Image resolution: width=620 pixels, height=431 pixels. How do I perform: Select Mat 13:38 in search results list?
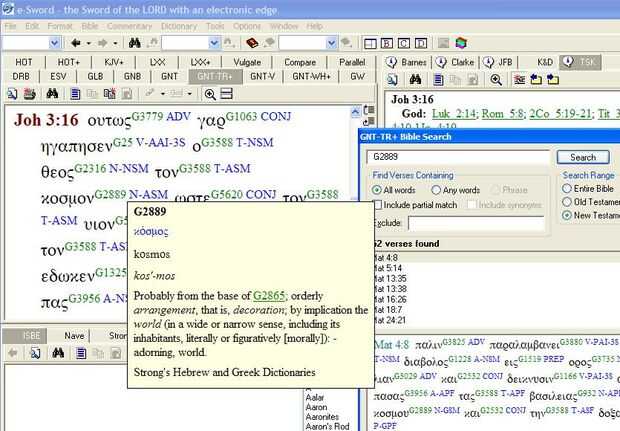pos(390,289)
